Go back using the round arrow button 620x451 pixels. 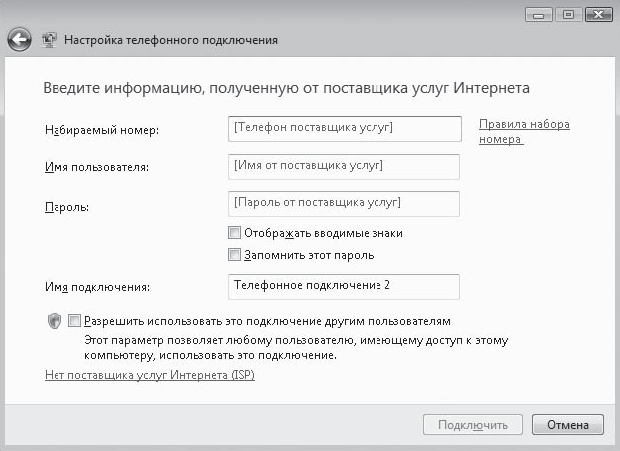(x=19, y=40)
